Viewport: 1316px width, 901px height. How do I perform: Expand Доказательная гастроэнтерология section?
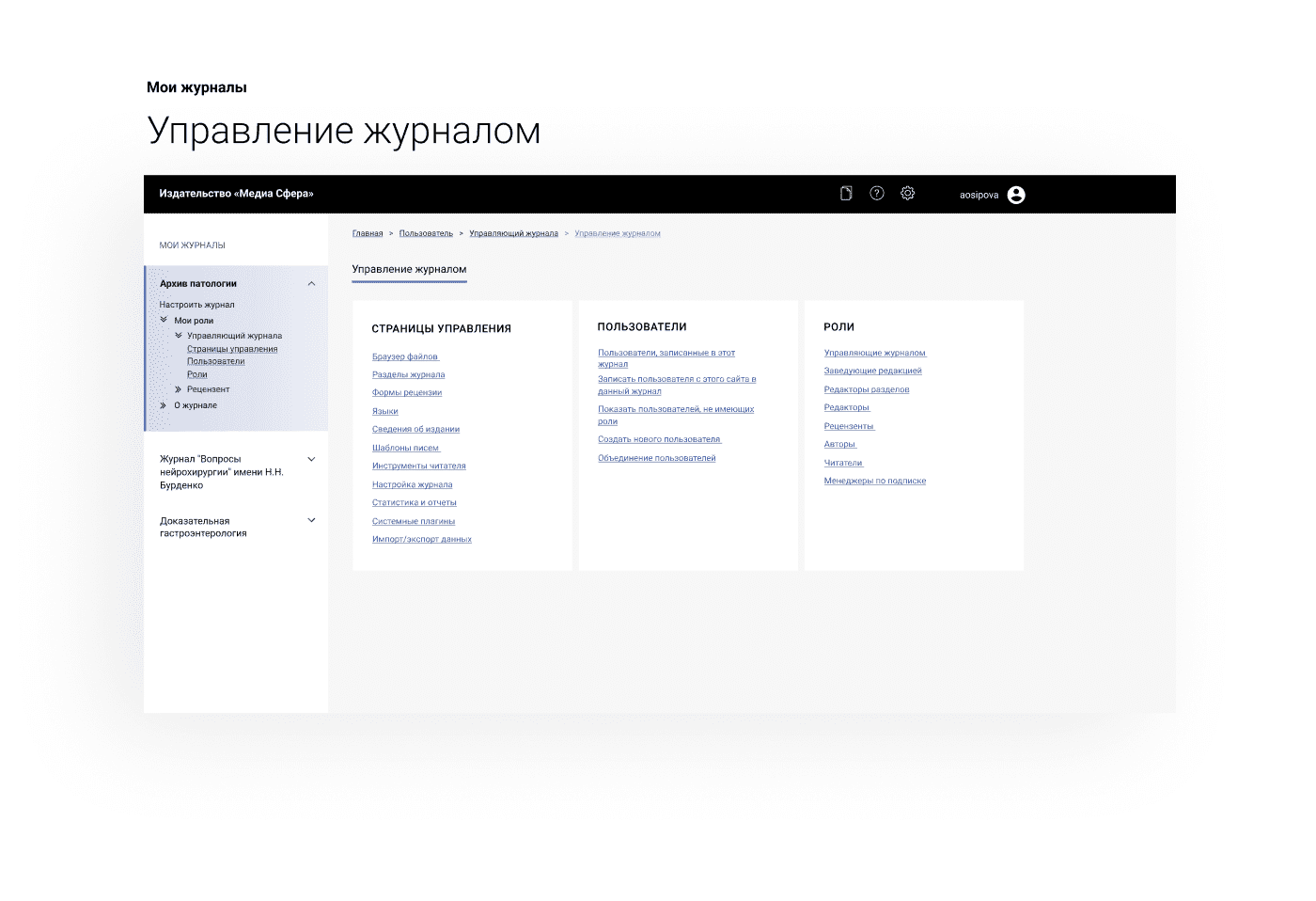coord(311,521)
